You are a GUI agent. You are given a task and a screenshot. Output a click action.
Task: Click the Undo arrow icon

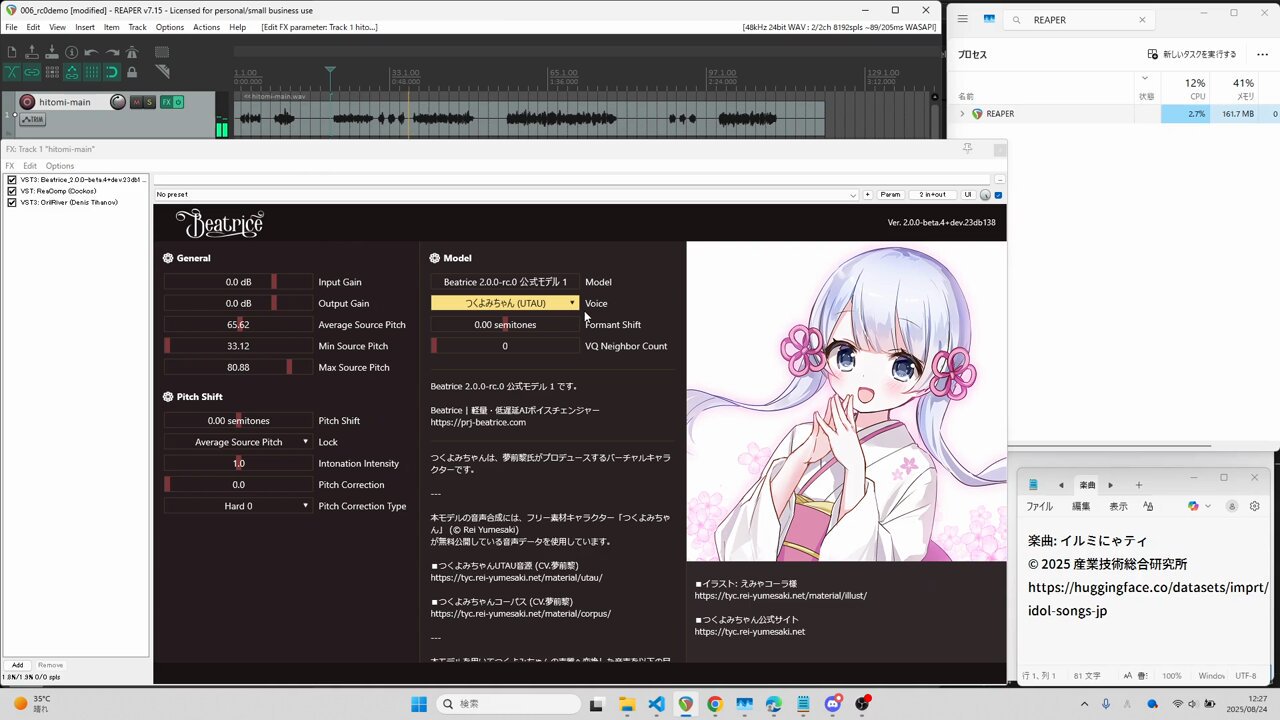pos(91,52)
